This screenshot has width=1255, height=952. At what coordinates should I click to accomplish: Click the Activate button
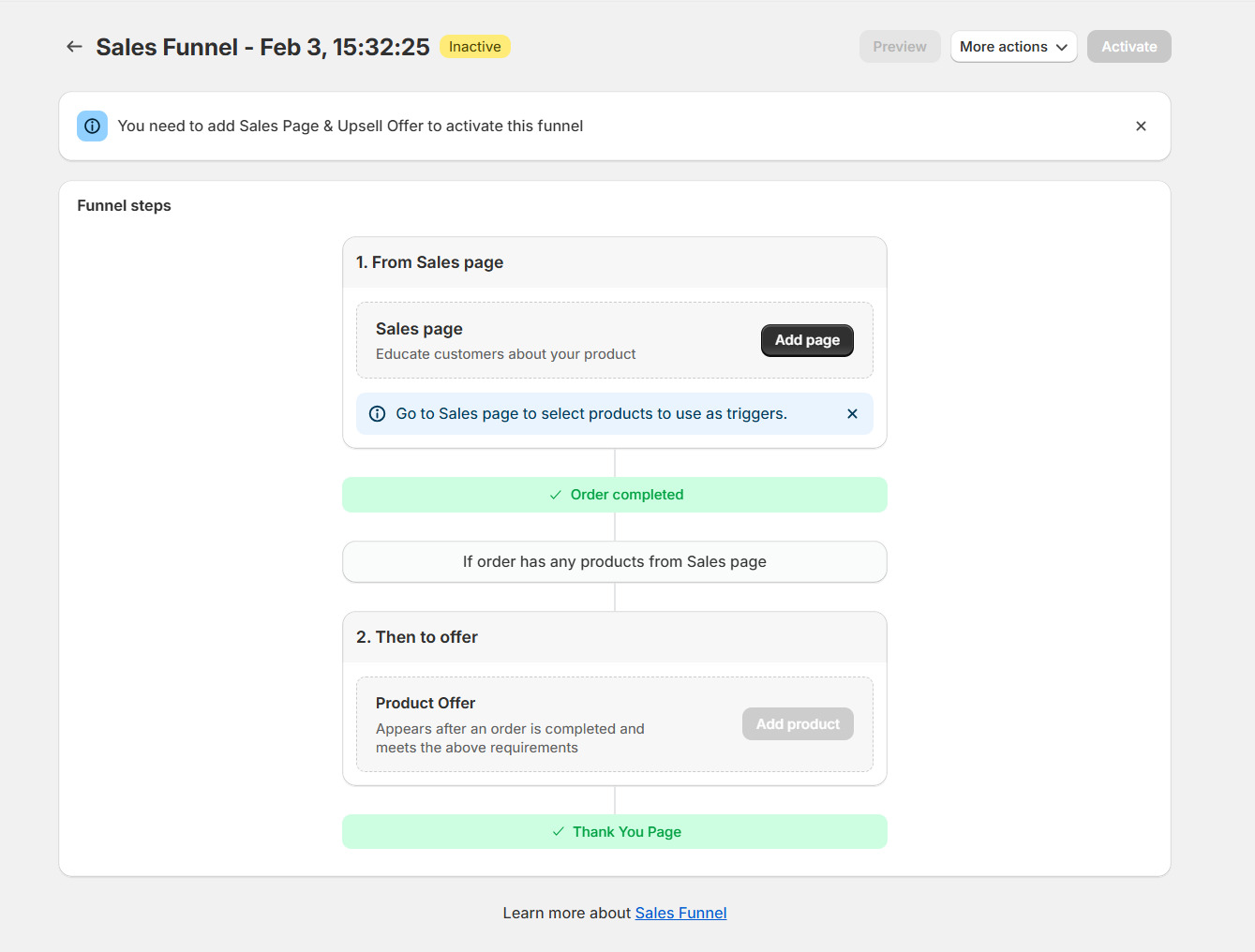click(x=1128, y=46)
